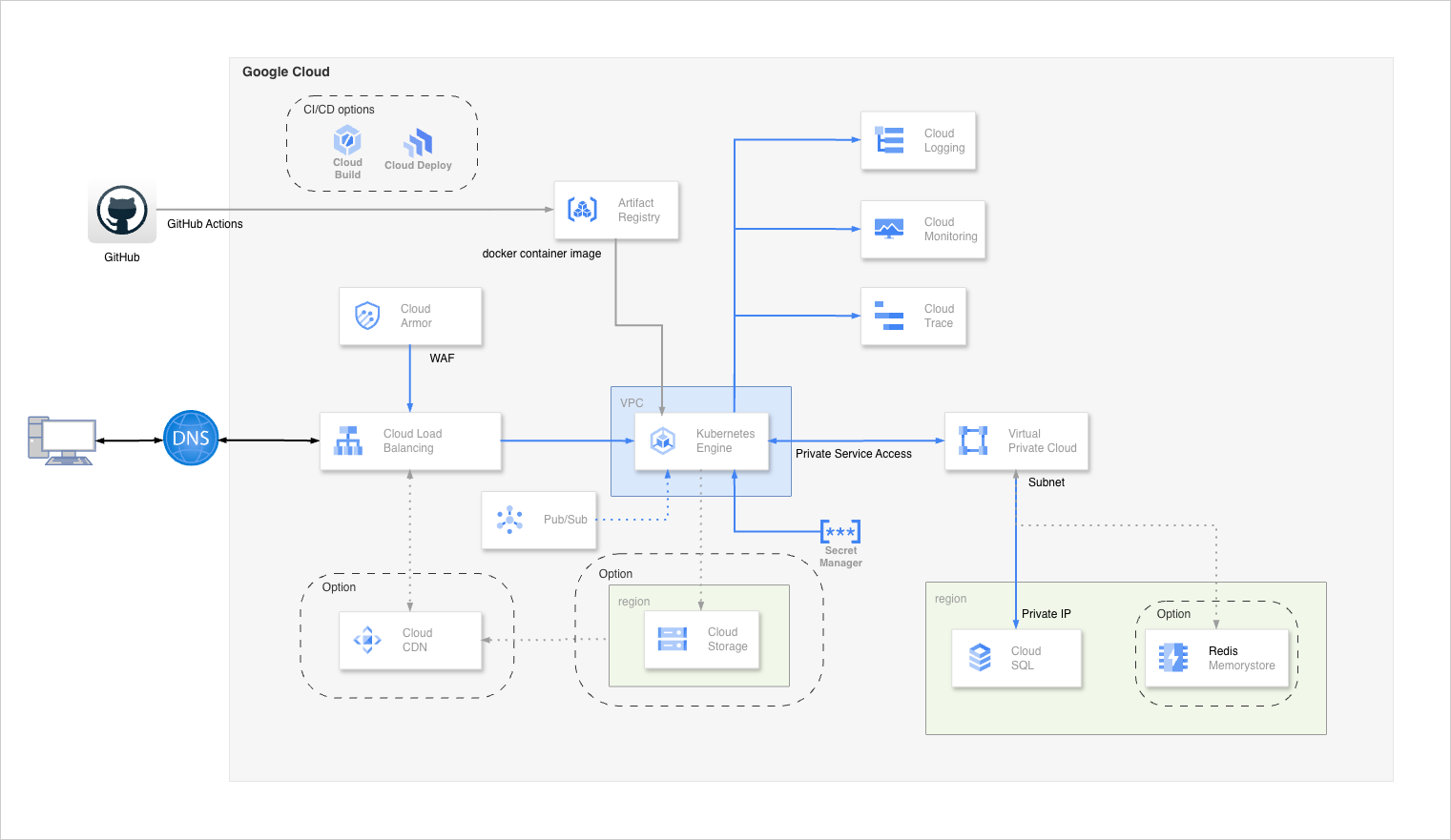The image size is (1451, 840).
Task: Select the Cloud Armor shield icon
Action: click(x=367, y=316)
